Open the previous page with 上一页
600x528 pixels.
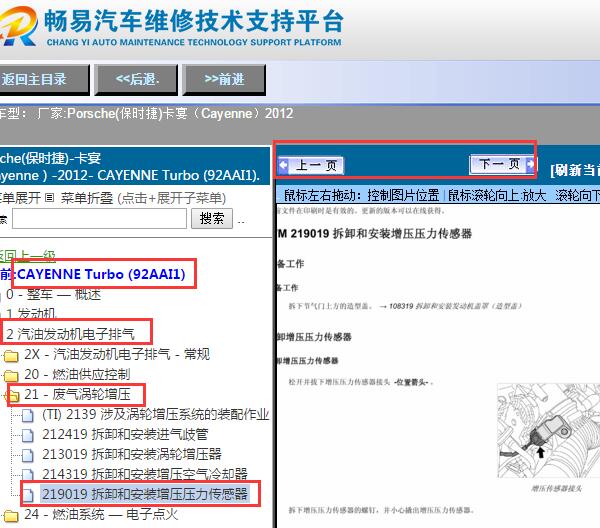pos(310,165)
